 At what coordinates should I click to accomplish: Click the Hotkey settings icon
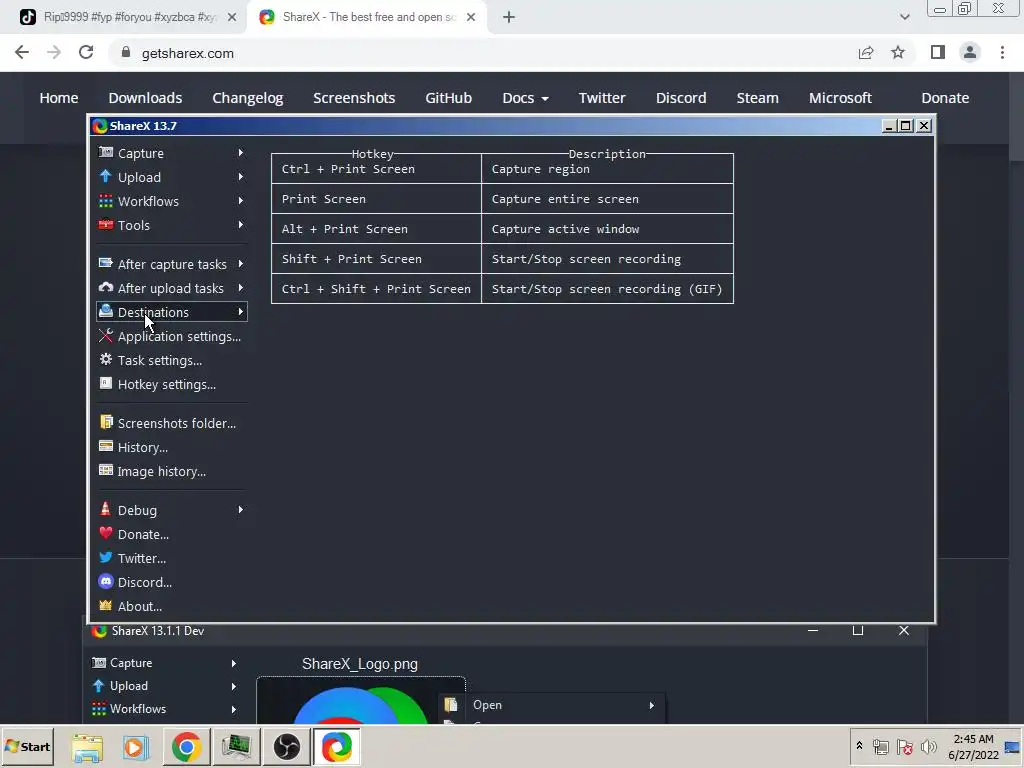[106, 383]
